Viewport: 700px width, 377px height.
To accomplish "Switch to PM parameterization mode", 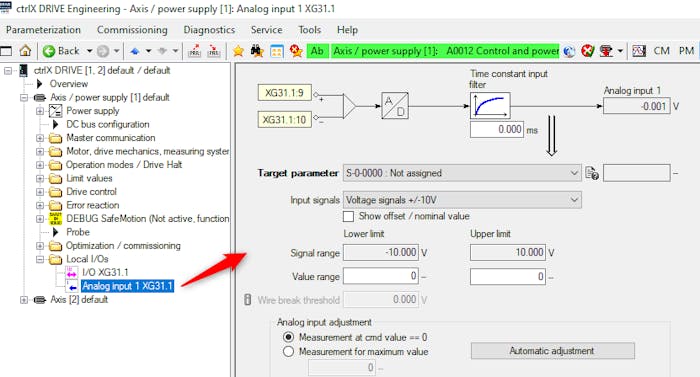I will point(686,51).
